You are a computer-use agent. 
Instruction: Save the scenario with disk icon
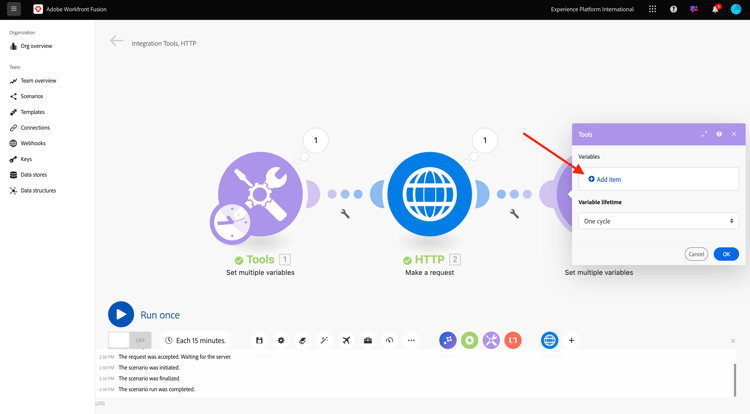[x=259, y=340]
